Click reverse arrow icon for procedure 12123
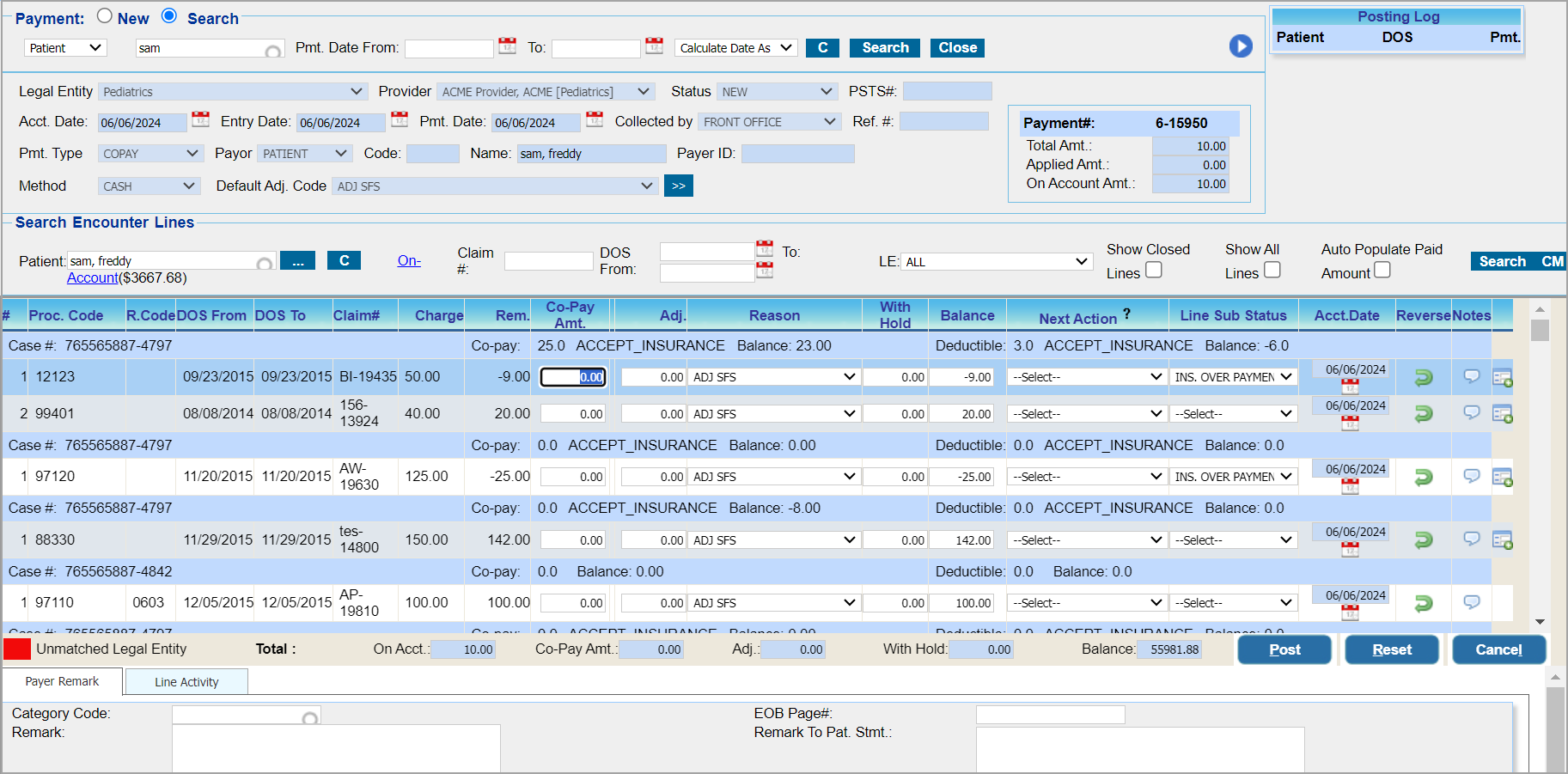 [1423, 377]
